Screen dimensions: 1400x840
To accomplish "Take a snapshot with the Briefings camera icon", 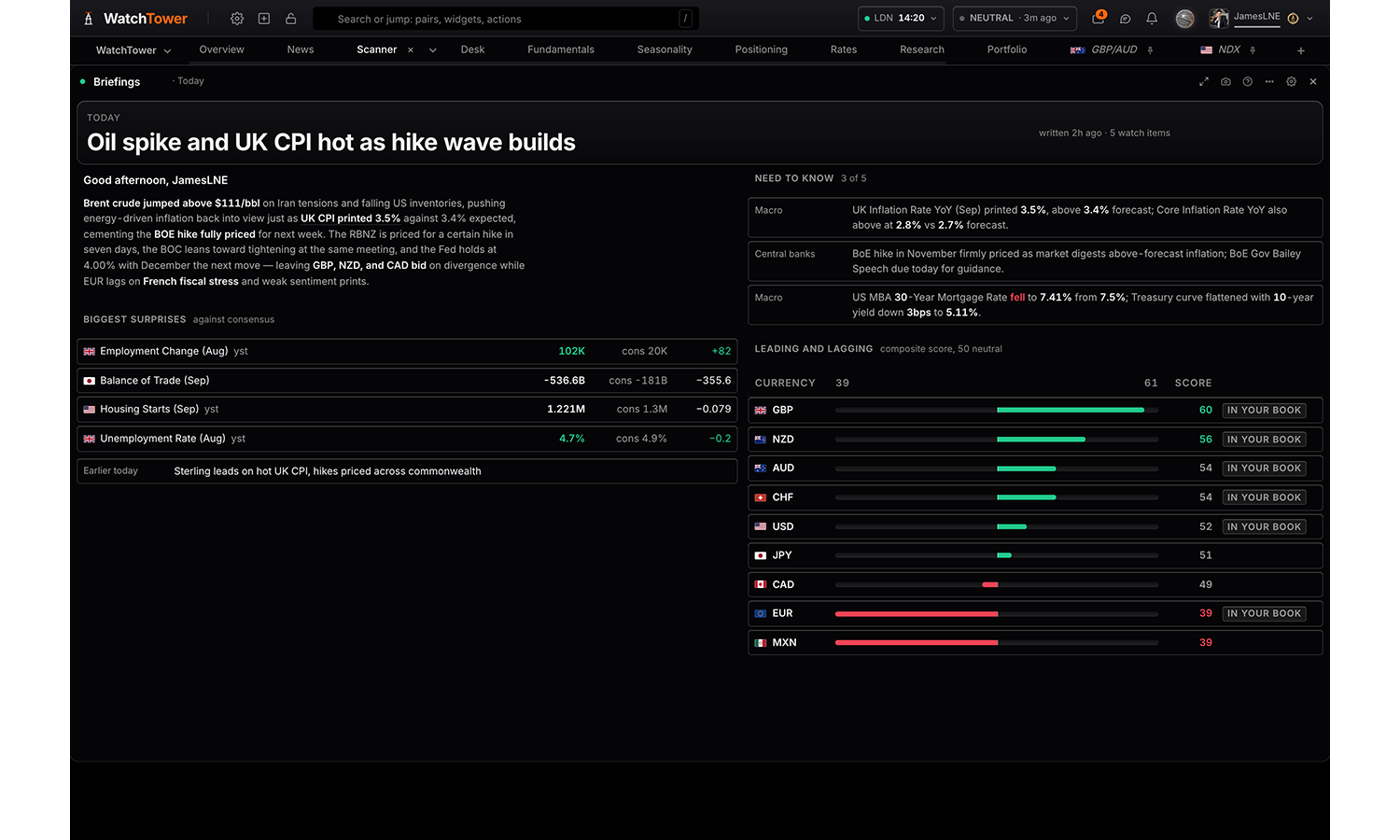I will [1225, 82].
